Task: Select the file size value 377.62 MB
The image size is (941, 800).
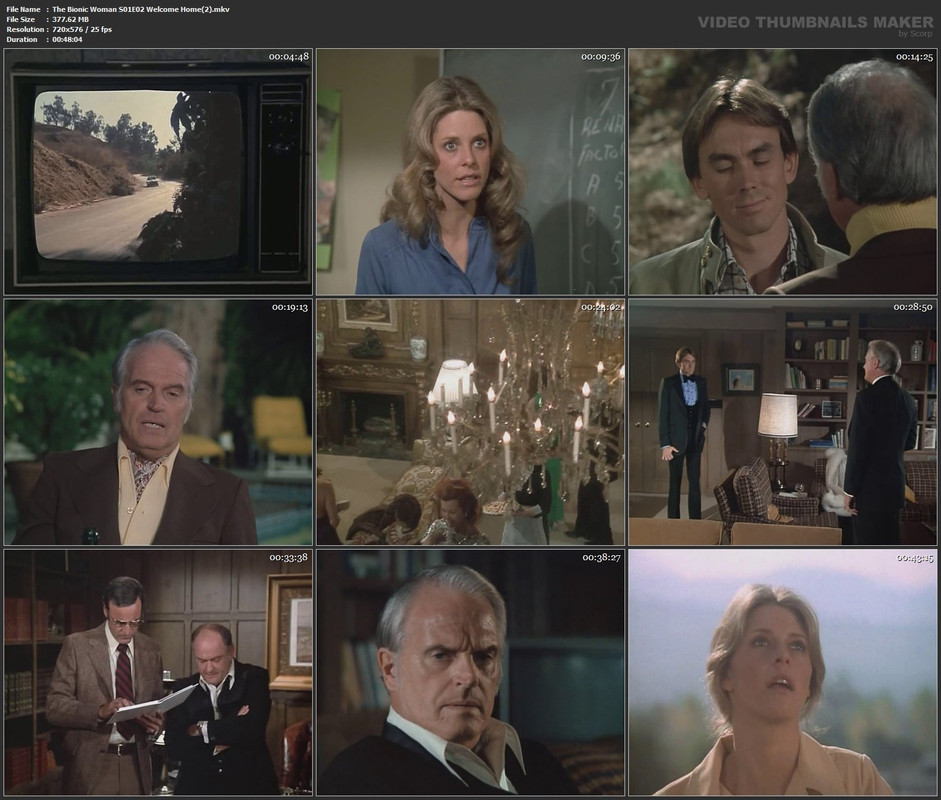Action: click(71, 19)
